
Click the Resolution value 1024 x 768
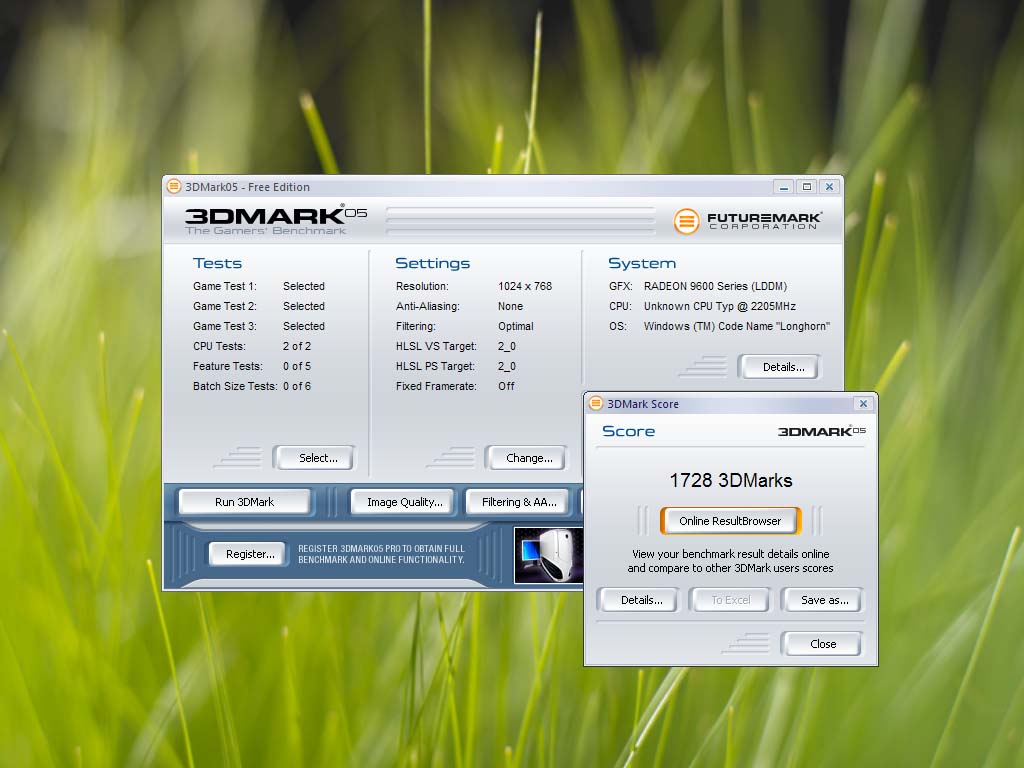525,286
